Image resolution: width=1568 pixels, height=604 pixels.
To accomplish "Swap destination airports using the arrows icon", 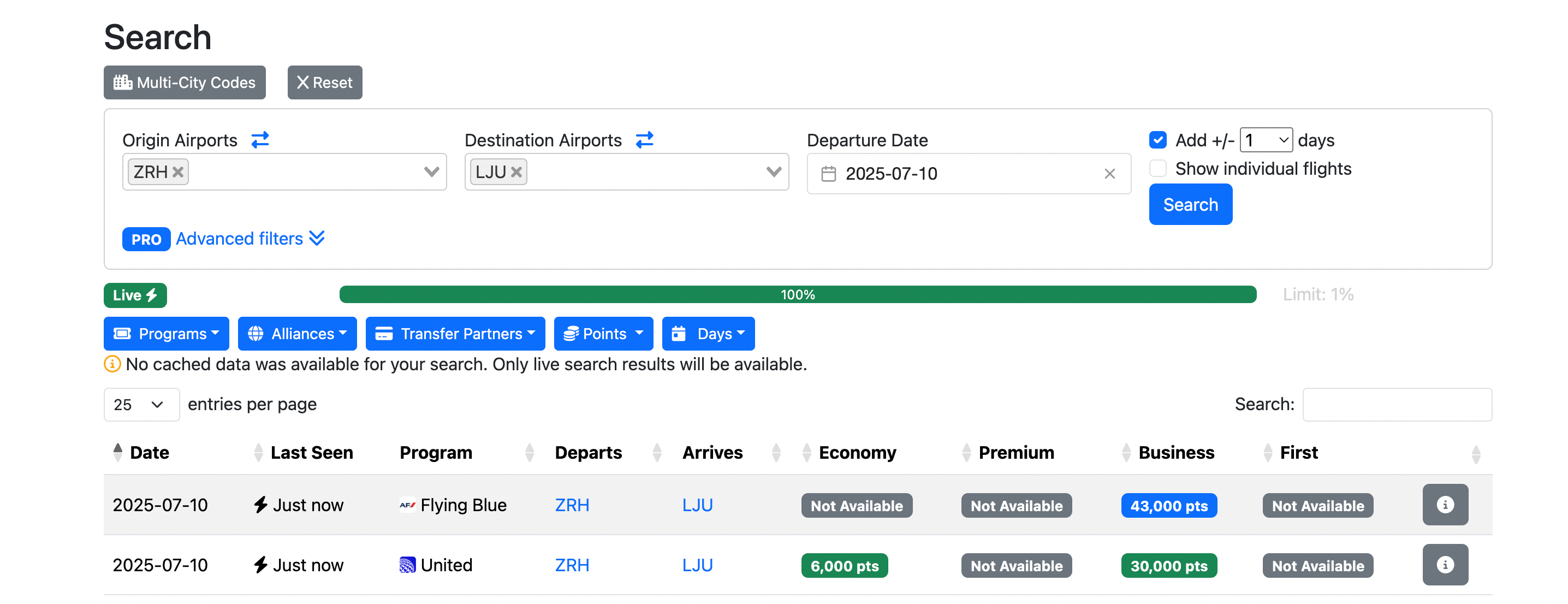I will coord(645,140).
